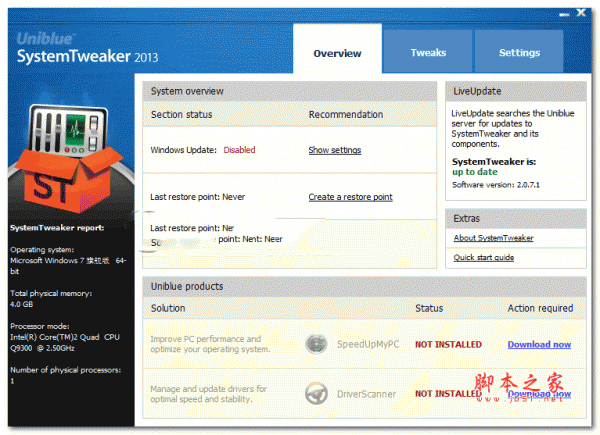This screenshot has width=600, height=435.
Task: Click the Section status column header
Action: tap(181, 114)
